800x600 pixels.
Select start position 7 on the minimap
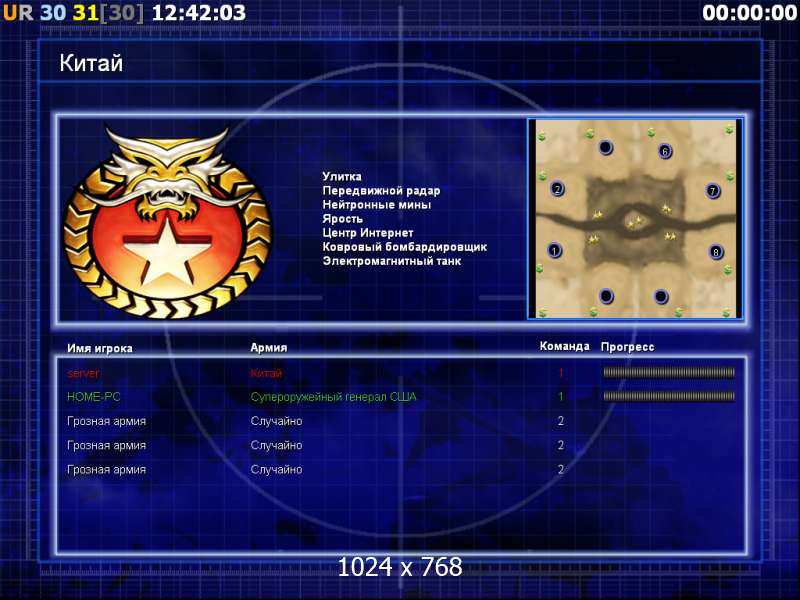713,191
